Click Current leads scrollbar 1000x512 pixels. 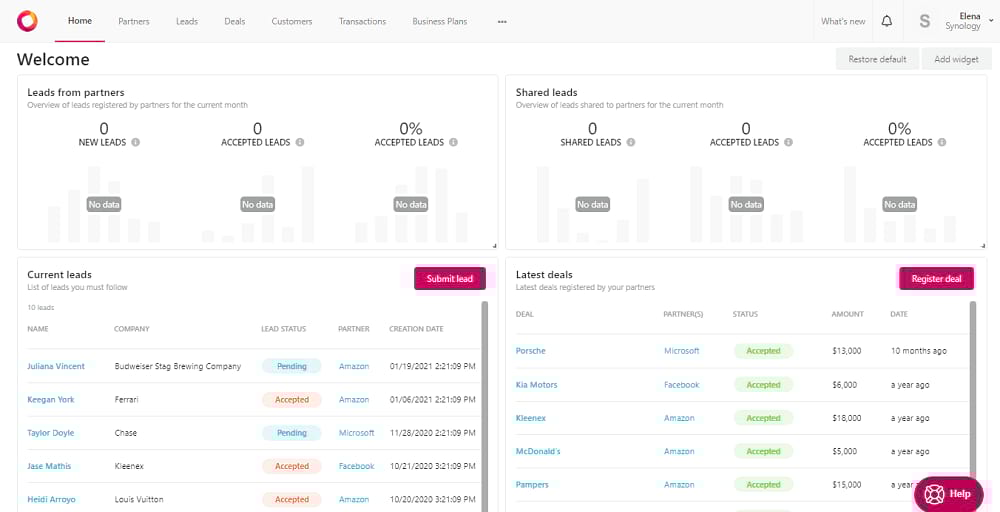485,406
